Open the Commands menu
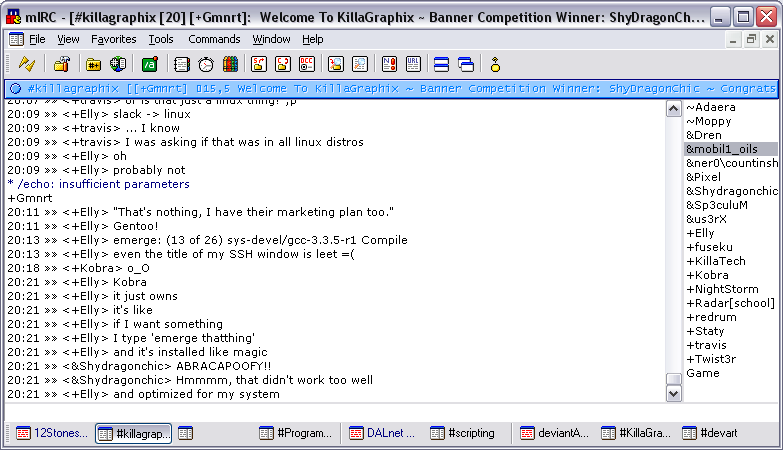 click(214, 39)
